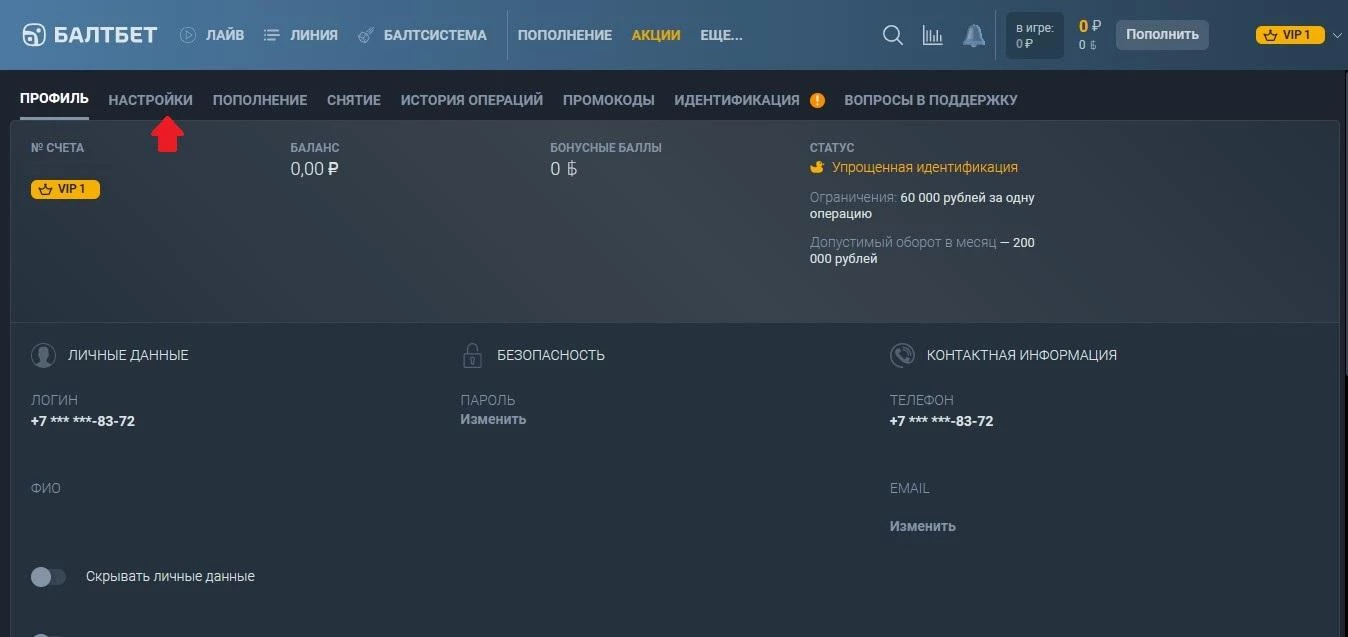1348x637 pixels.
Task: Switch to the СНЯТИЕ tab
Action: tap(354, 100)
